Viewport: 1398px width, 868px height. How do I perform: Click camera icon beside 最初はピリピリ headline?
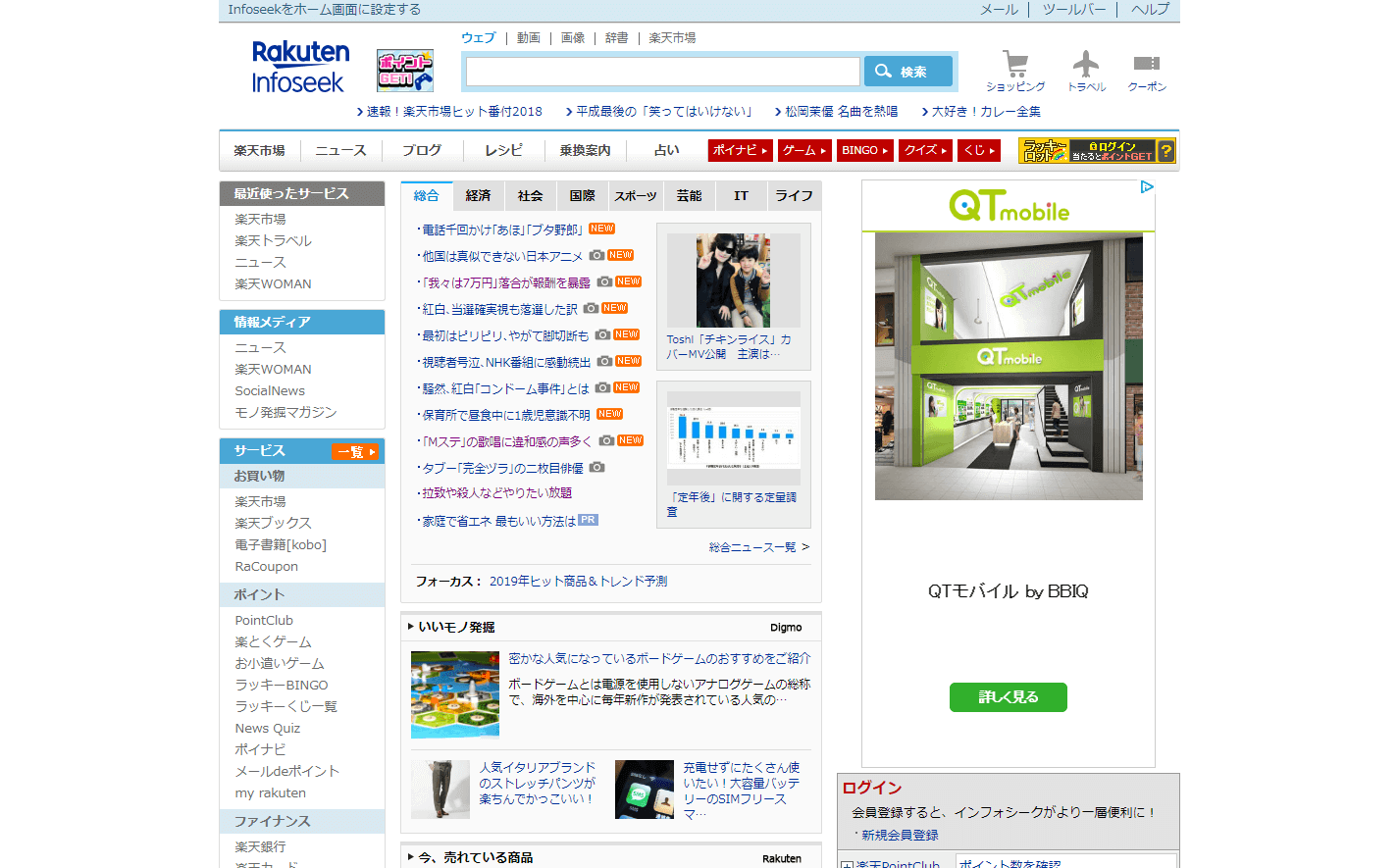[602, 334]
